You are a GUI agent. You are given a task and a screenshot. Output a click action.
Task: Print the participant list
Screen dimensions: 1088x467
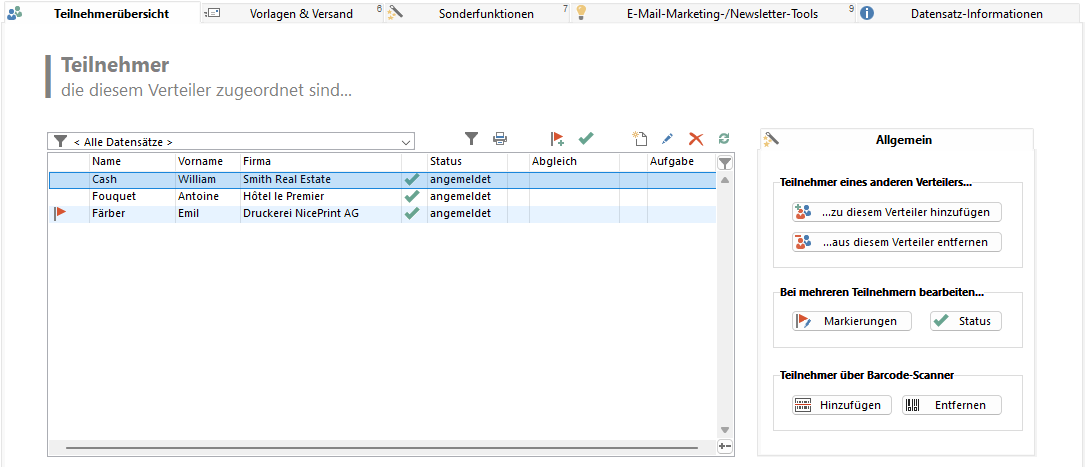point(500,140)
